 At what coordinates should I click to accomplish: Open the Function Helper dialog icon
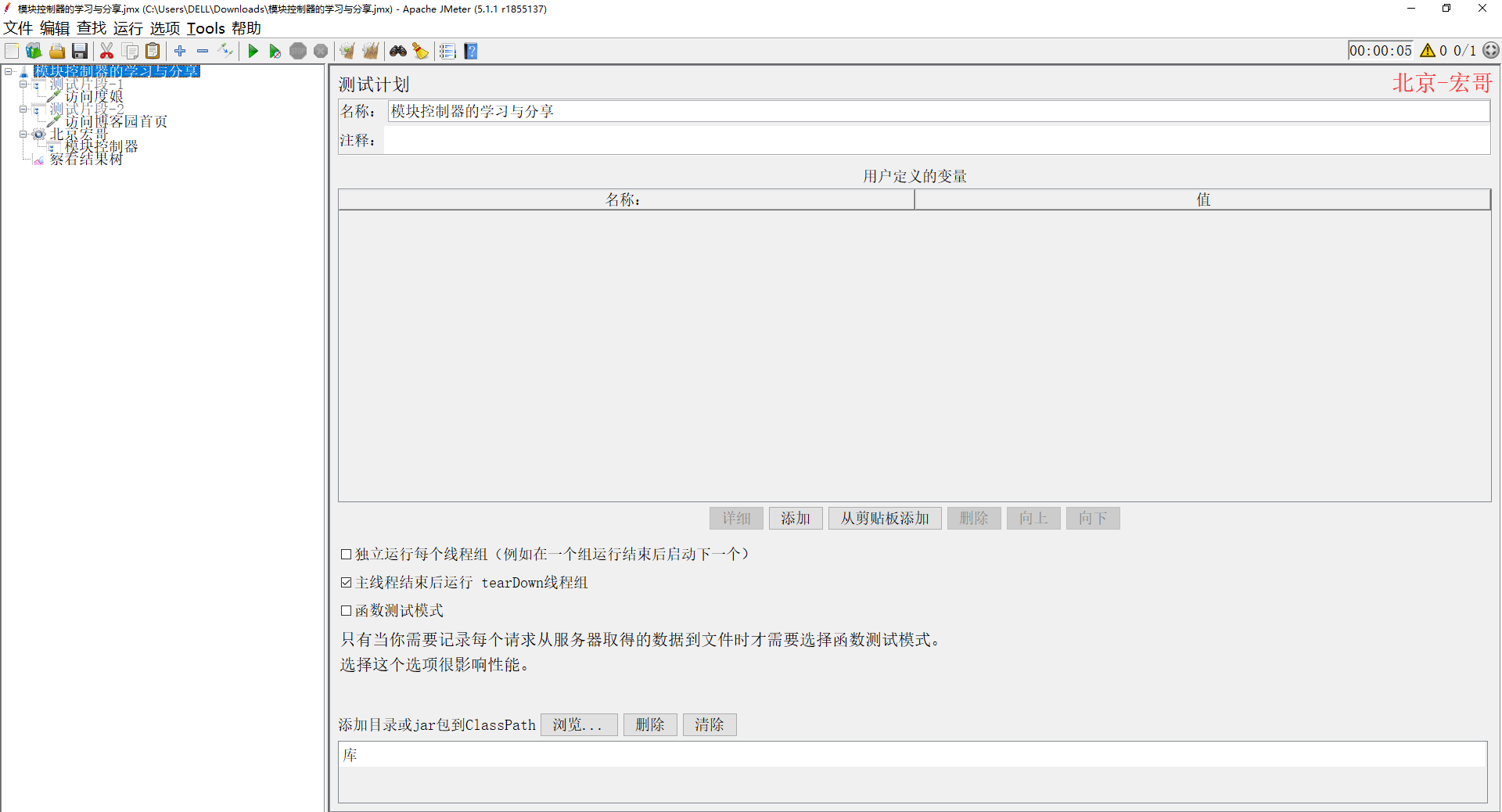pos(447,51)
